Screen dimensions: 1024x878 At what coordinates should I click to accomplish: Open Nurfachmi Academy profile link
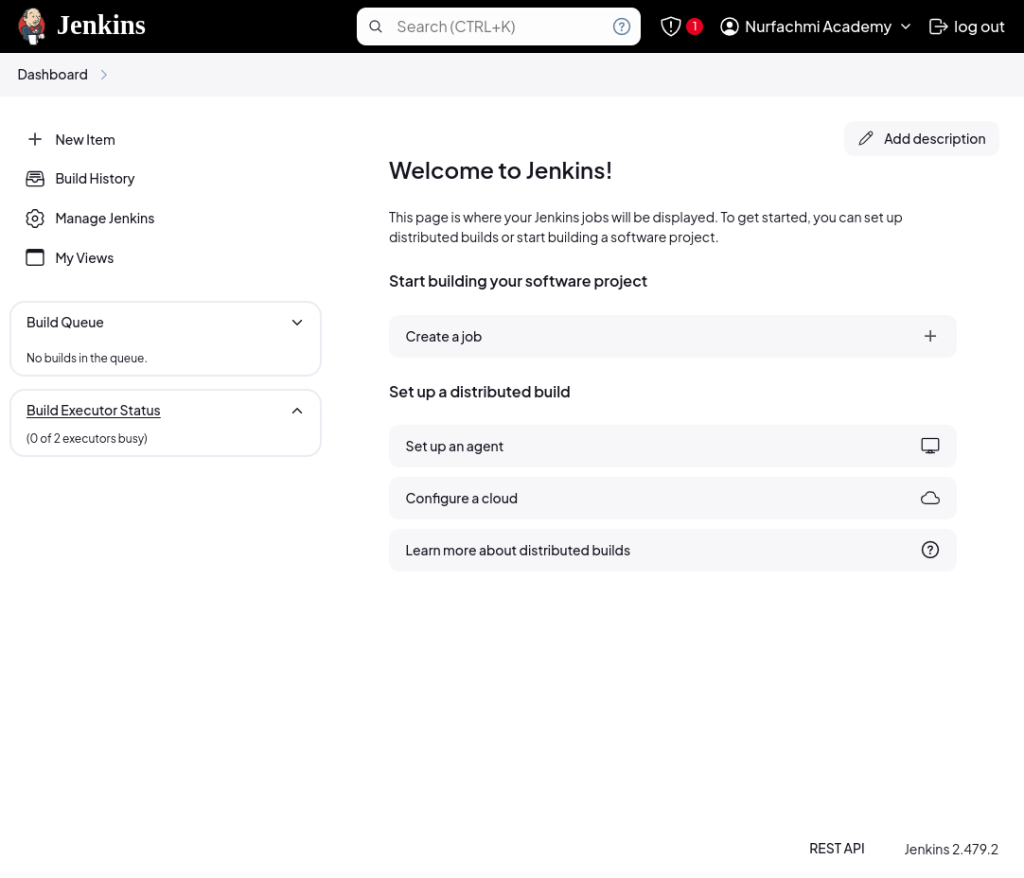818,27
